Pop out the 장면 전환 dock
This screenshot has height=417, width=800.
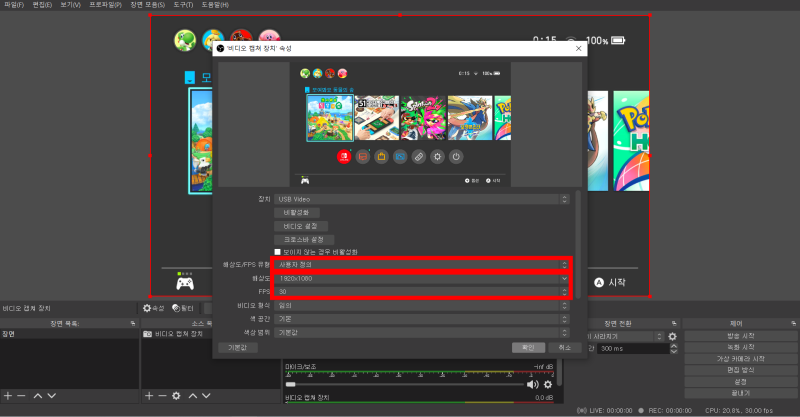click(674, 324)
